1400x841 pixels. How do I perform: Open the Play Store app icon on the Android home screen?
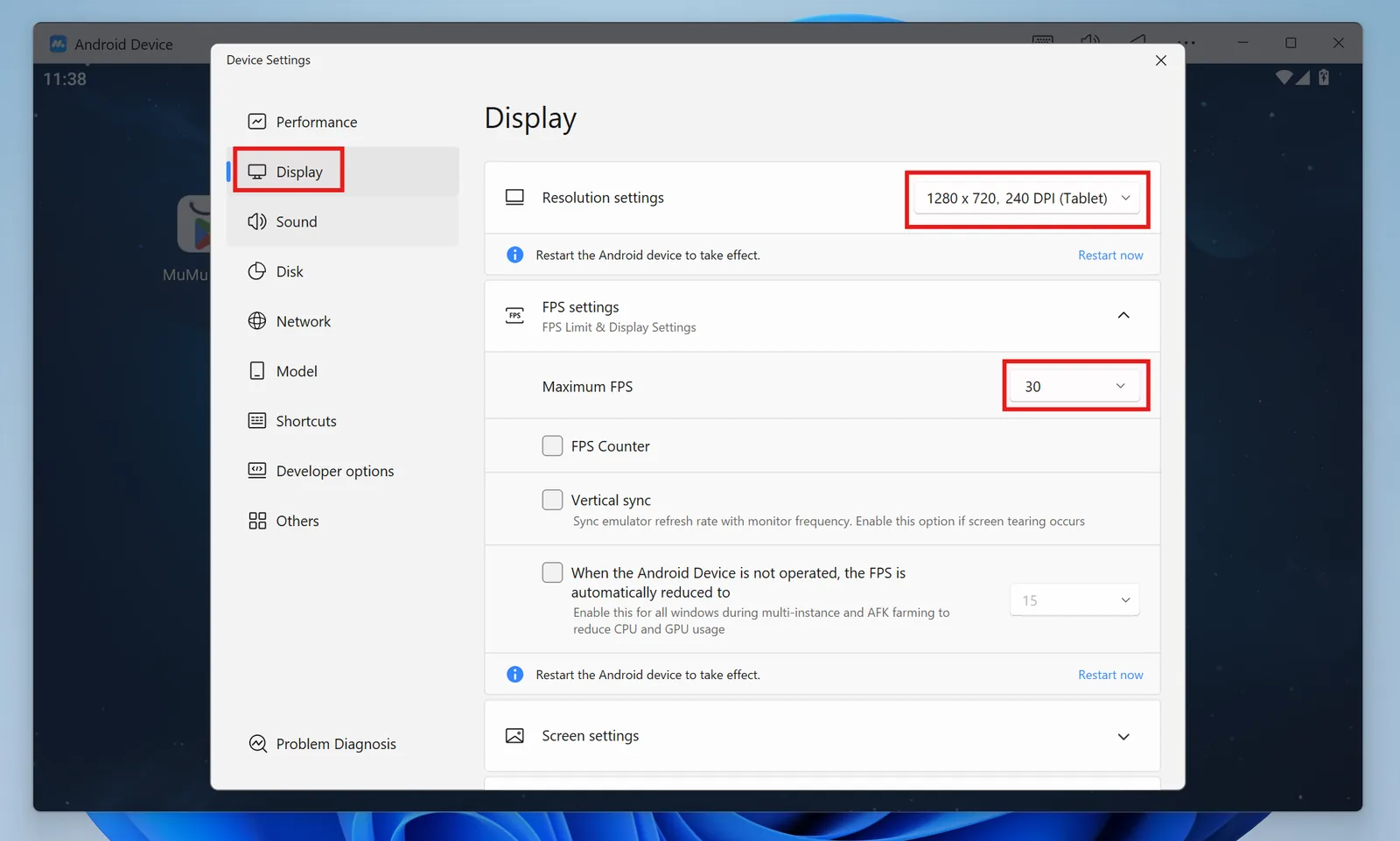[194, 224]
